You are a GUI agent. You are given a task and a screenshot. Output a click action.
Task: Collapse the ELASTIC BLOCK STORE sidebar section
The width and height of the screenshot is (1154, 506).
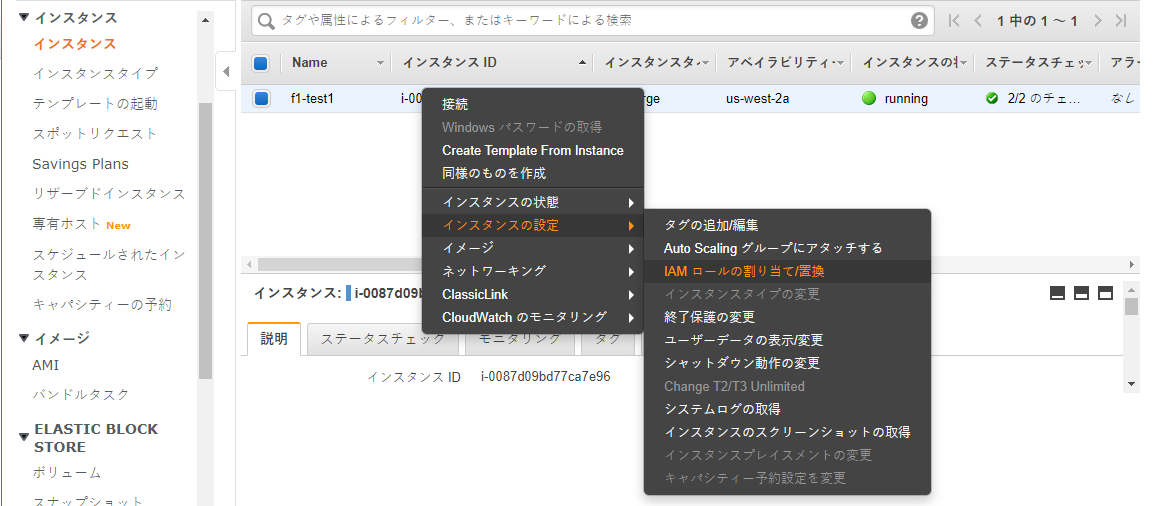coord(23,437)
